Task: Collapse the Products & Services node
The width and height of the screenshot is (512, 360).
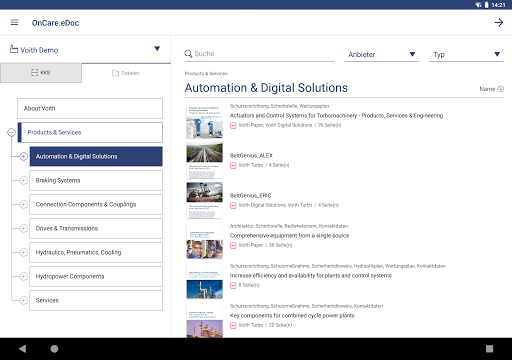Action: (11, 132)
